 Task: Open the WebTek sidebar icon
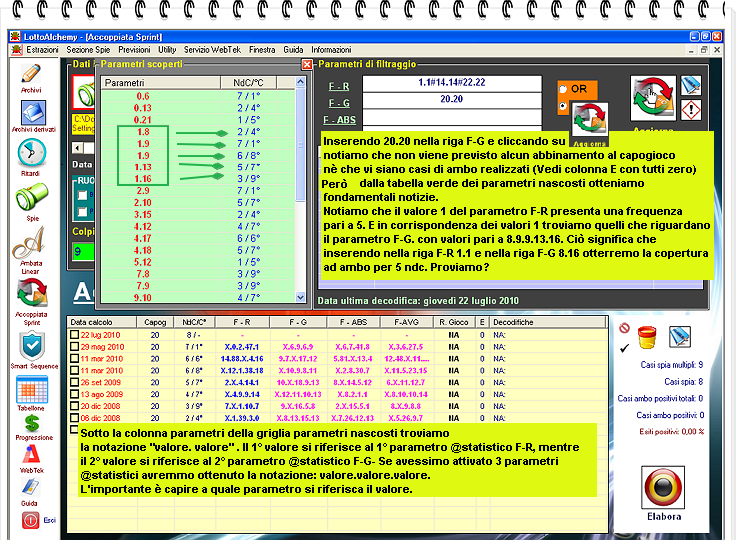point(31,454)
